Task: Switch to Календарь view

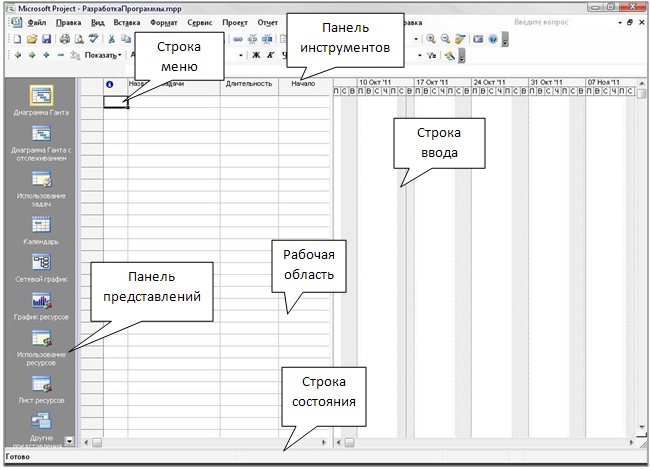Action: (41, 230)
